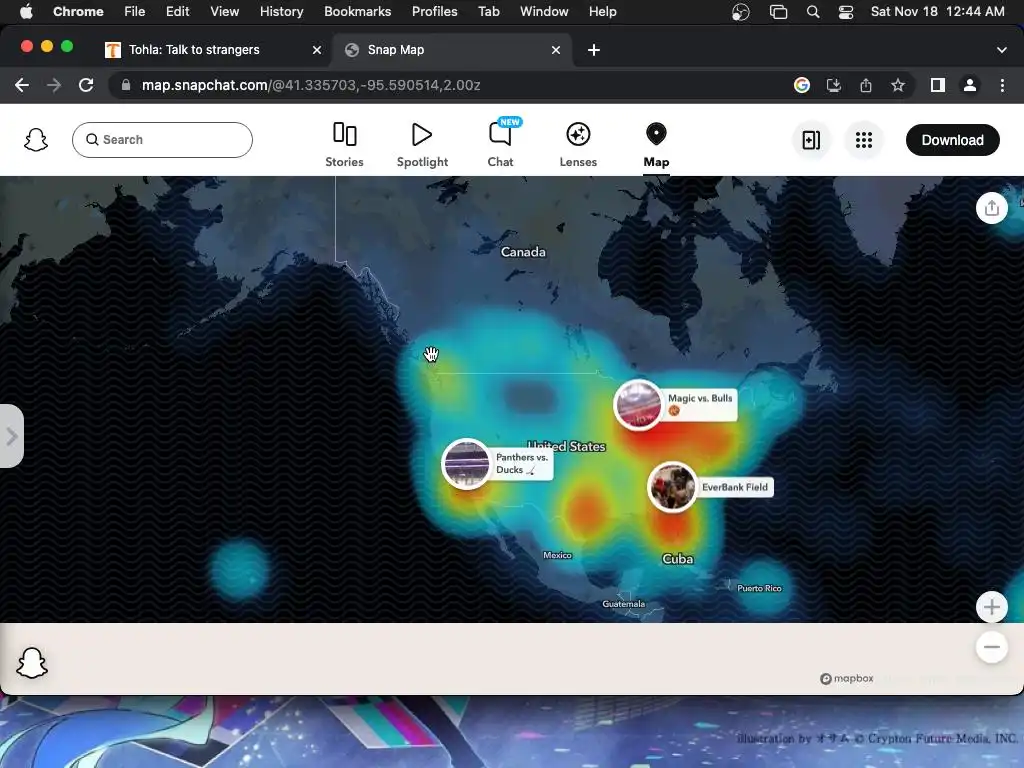The height and width of the screenshot is (768, 1024).
Task: Click the install app icon in address bar
Action: pyautogui.click(x=834, y=85)
